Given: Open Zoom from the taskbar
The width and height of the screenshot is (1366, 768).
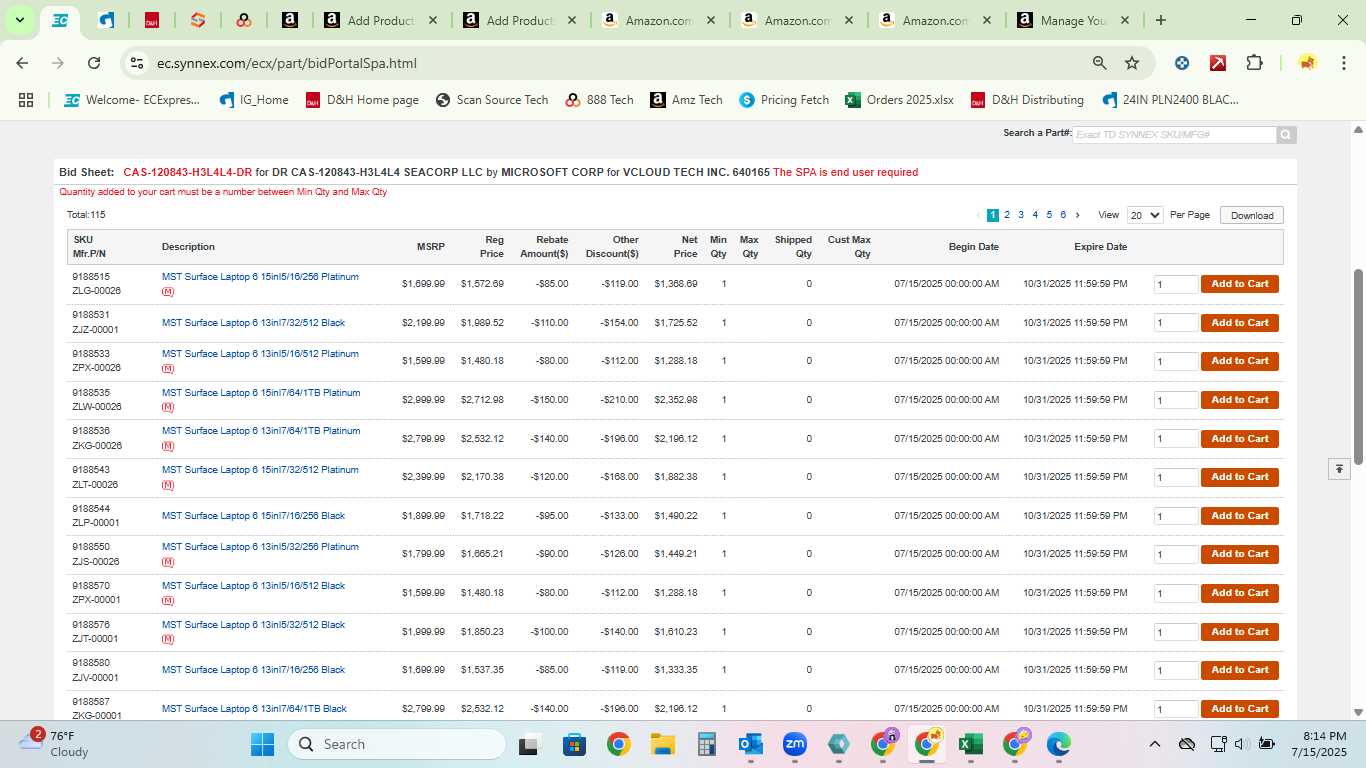Looking at the screenshot, I should [x=795, y=744].
